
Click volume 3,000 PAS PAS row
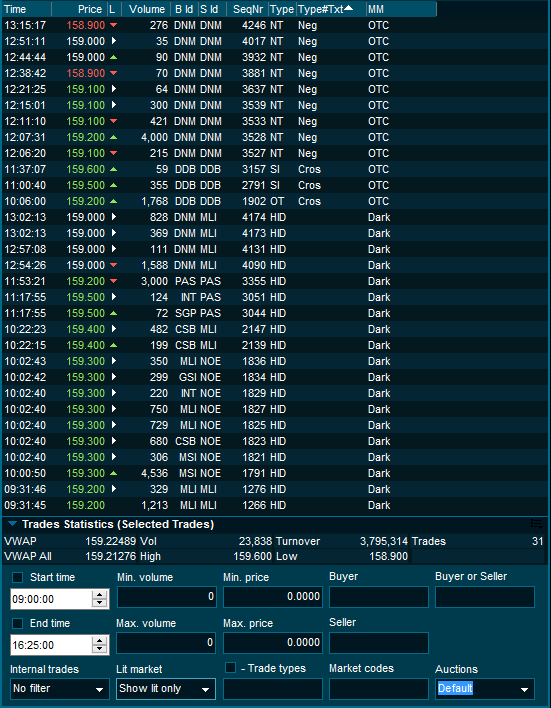tap(154, 281)
